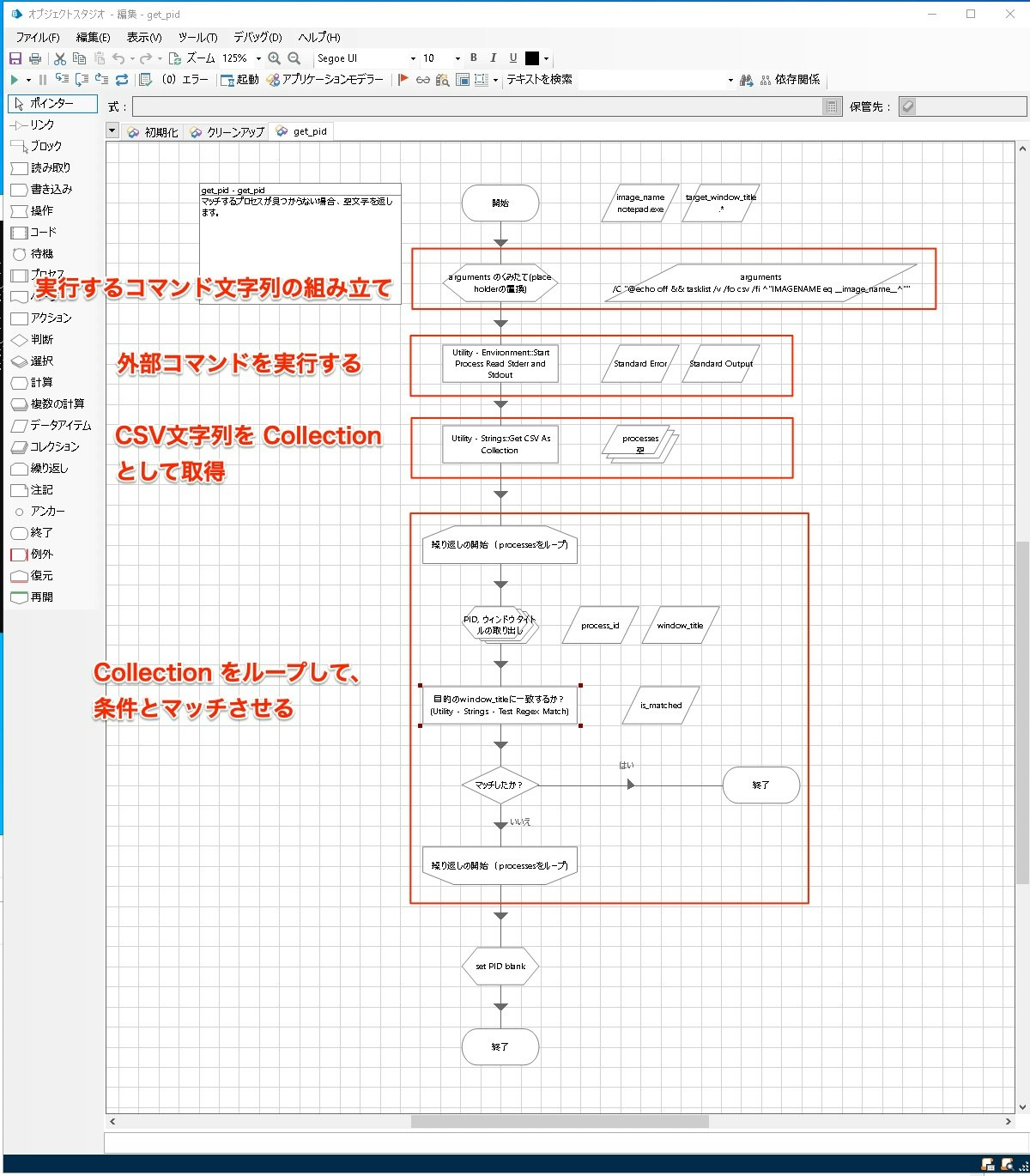The image size is (1030, 1176).
Task: Click the black font color swatch
Action: pos(532,58)
